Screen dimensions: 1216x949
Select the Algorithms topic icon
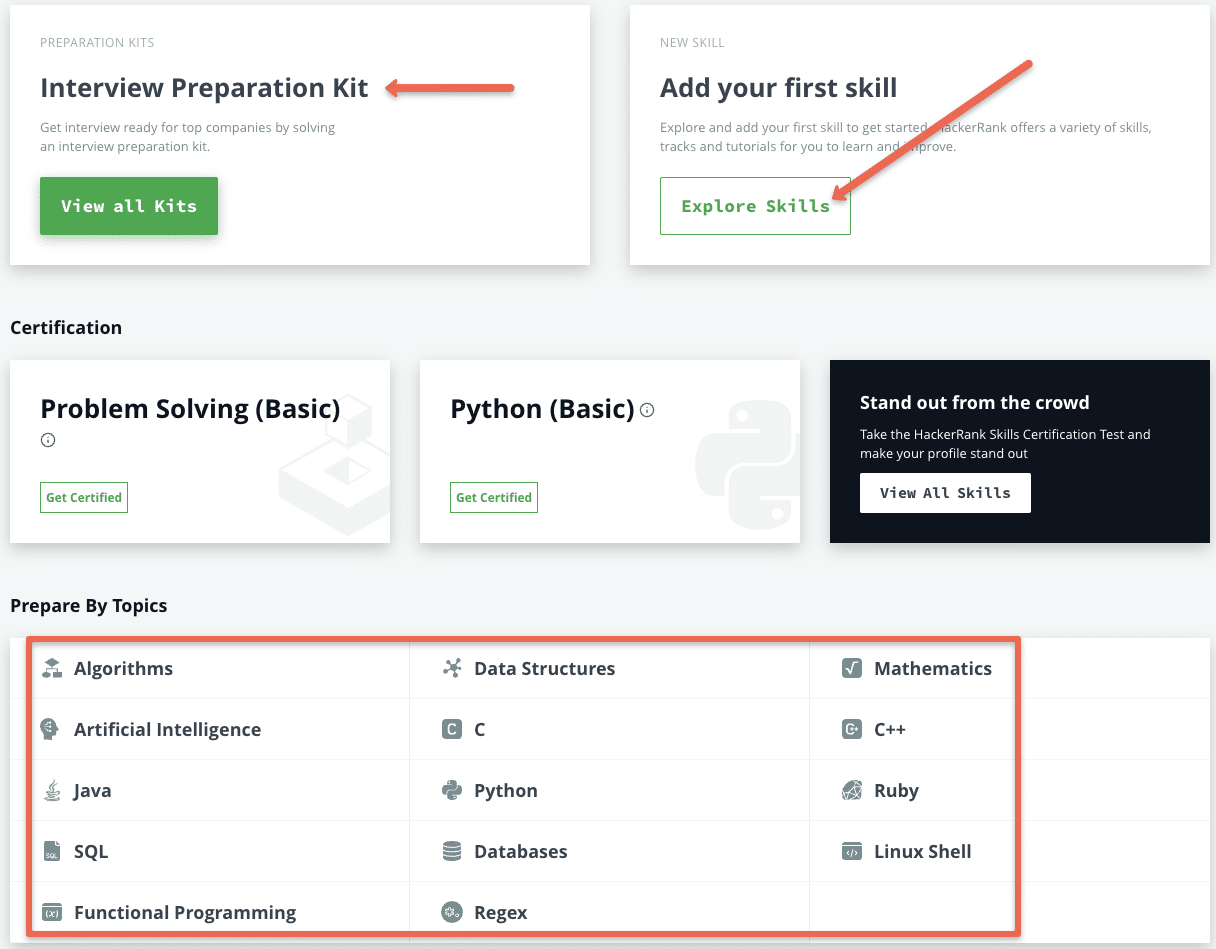pos(50,668)
